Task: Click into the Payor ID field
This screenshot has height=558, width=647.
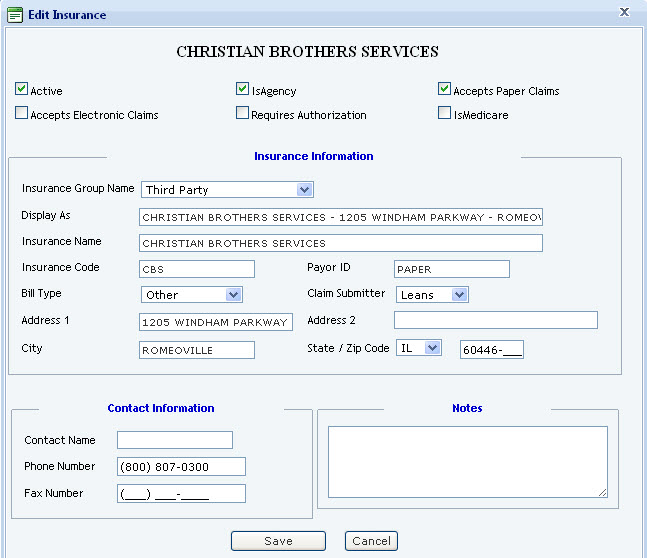Action: pos(452,269)
